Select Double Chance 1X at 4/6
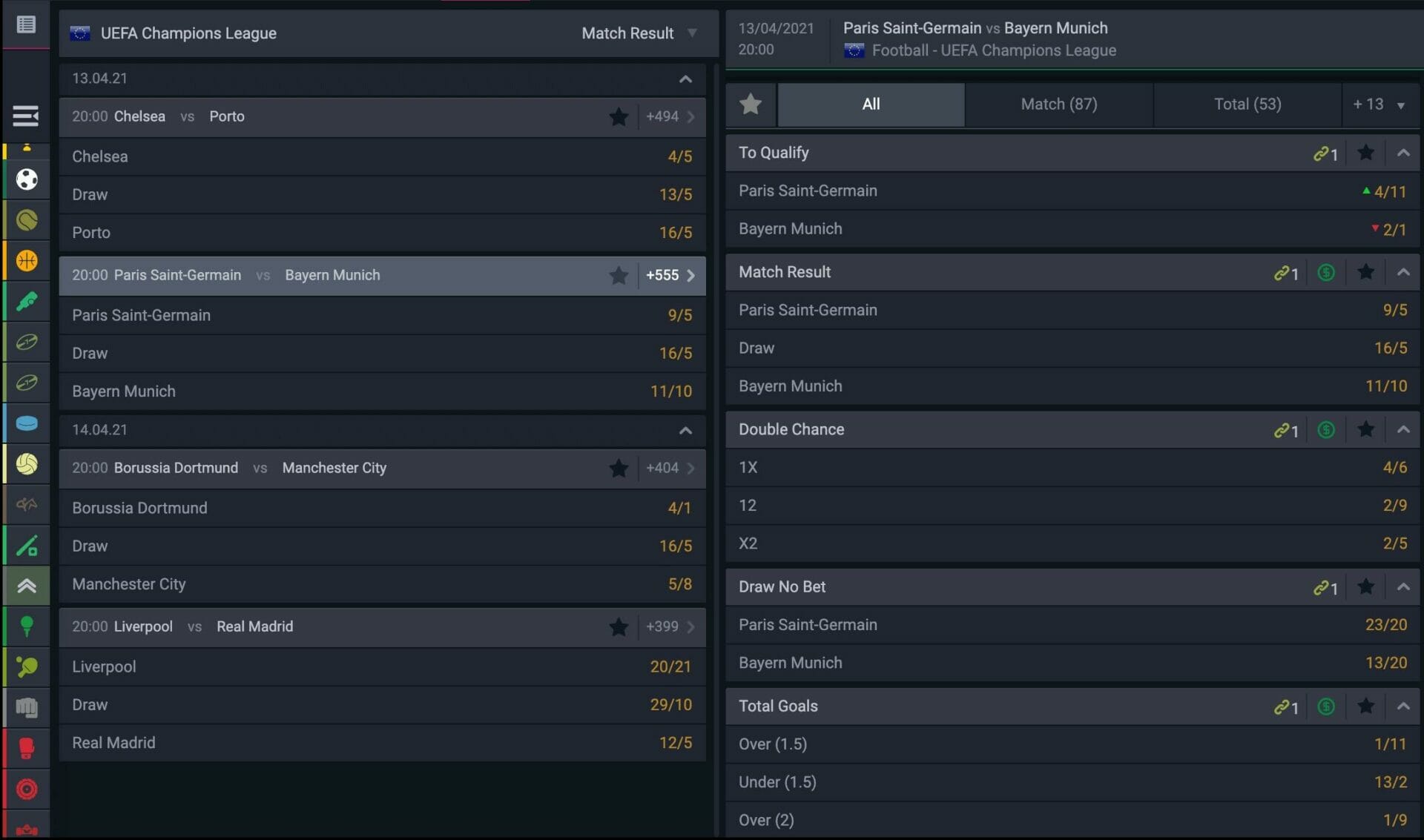This screenshot has width=1424, height=840. (x=1072, y=467)
